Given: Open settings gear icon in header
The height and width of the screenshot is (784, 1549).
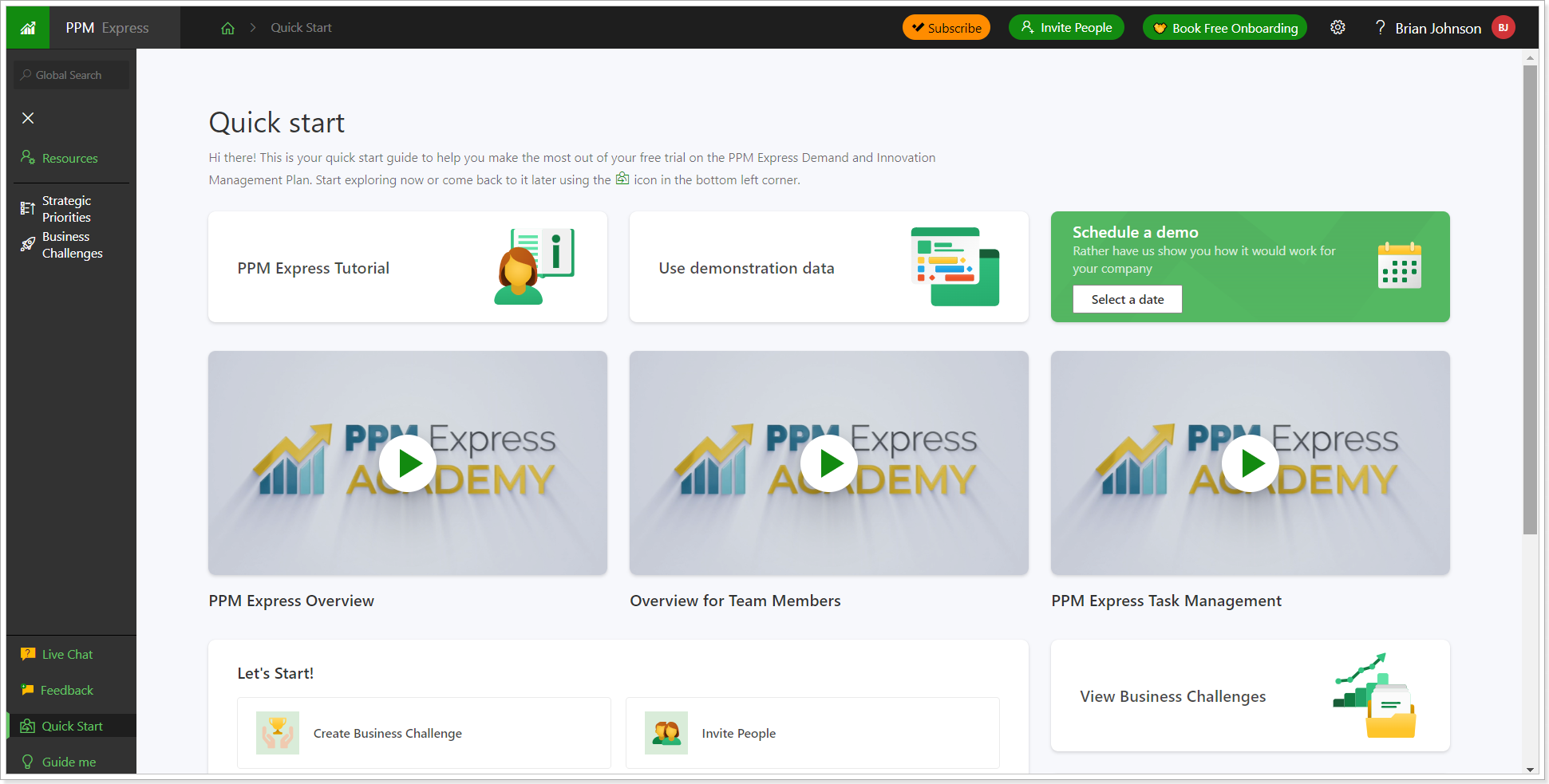Looking at the screenshot, I should [1338, 28].
